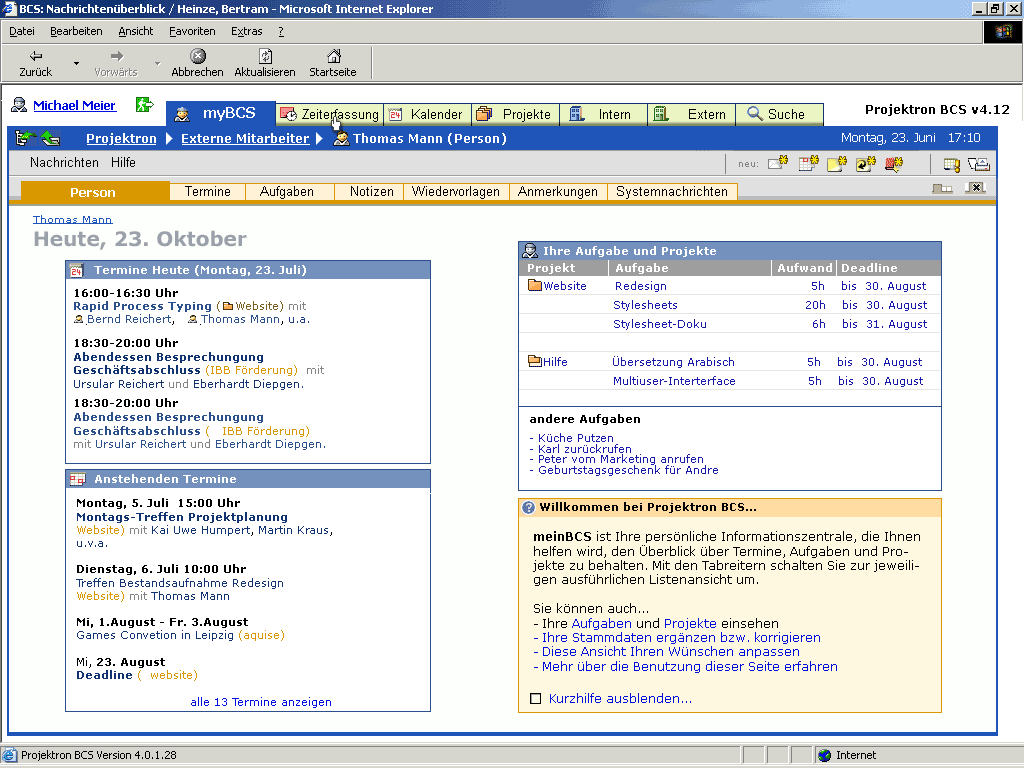Check the Kurzhilfe ausblenden checkbox
1024x768 pixels.
pos(536,699)
